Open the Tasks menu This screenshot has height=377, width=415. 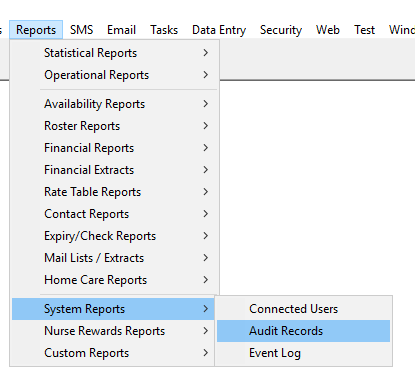coord(164,30)
